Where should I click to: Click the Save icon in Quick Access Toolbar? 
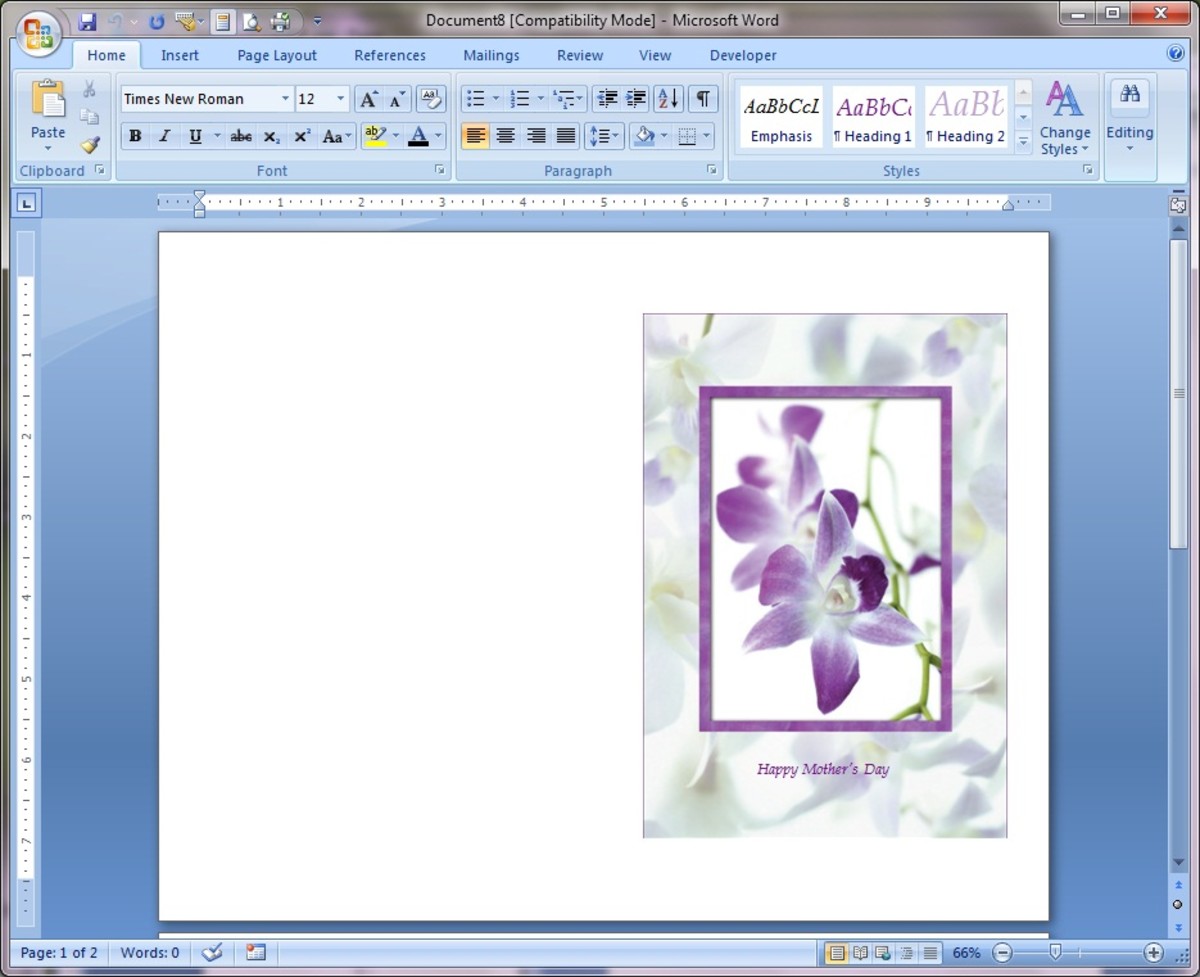[87, 21]
